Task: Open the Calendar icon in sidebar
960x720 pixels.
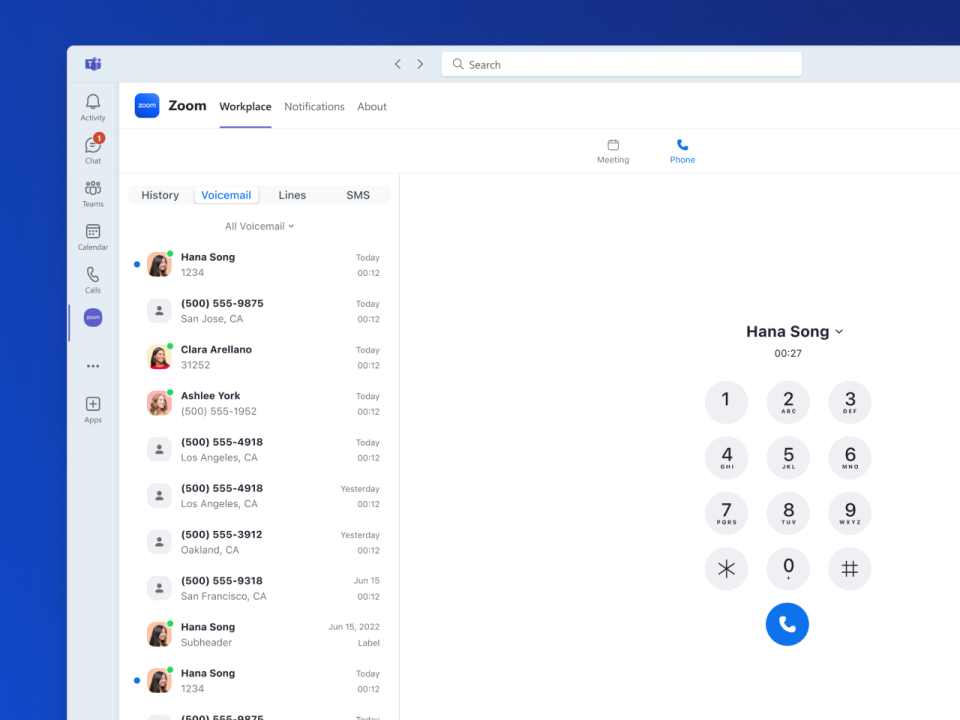Action: [x=93, y=232]
